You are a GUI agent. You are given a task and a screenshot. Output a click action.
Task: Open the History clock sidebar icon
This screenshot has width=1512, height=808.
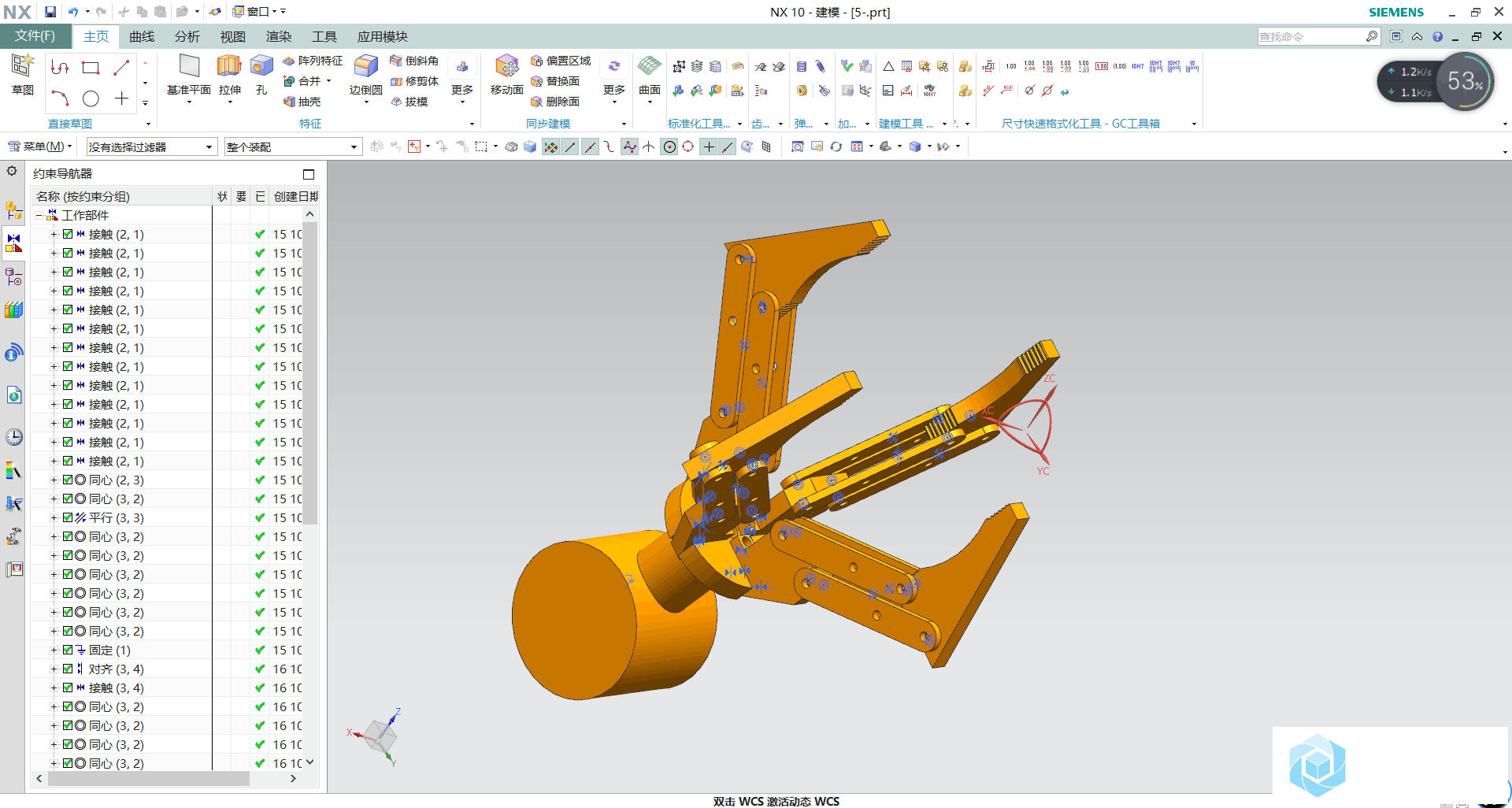13,437
